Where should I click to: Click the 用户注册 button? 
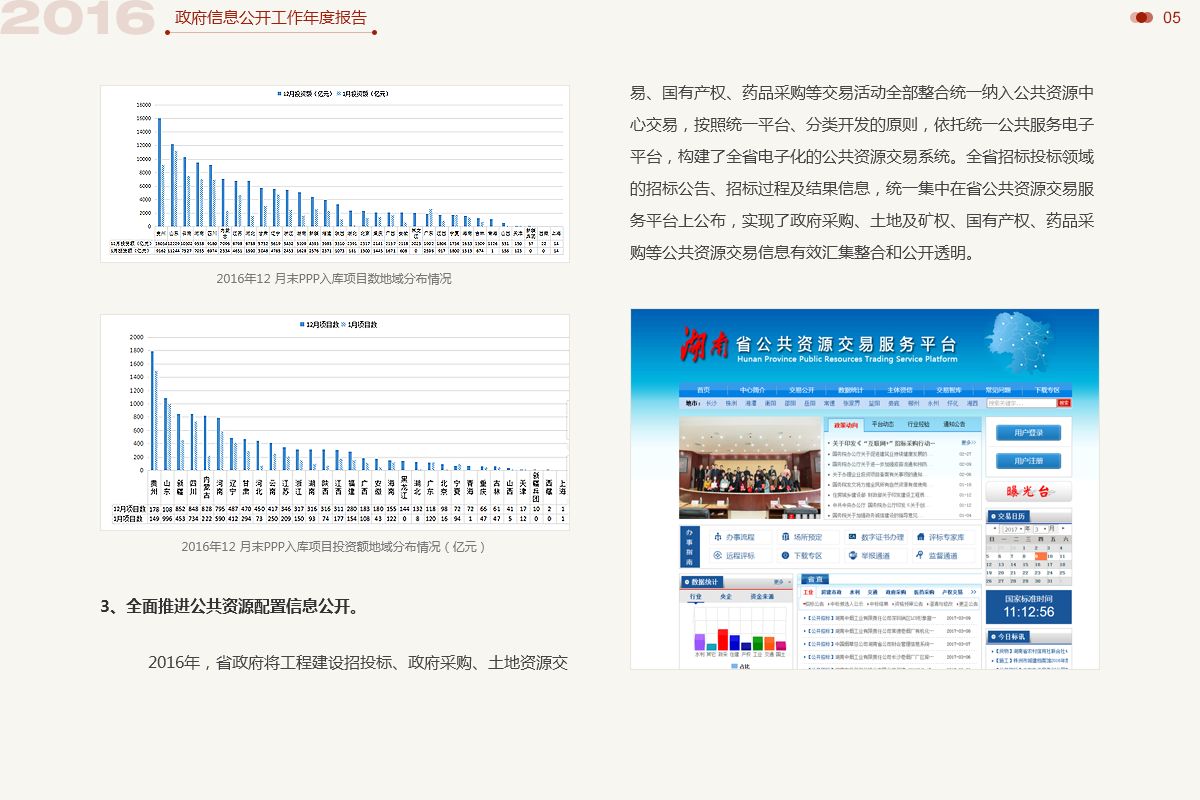1028,461
